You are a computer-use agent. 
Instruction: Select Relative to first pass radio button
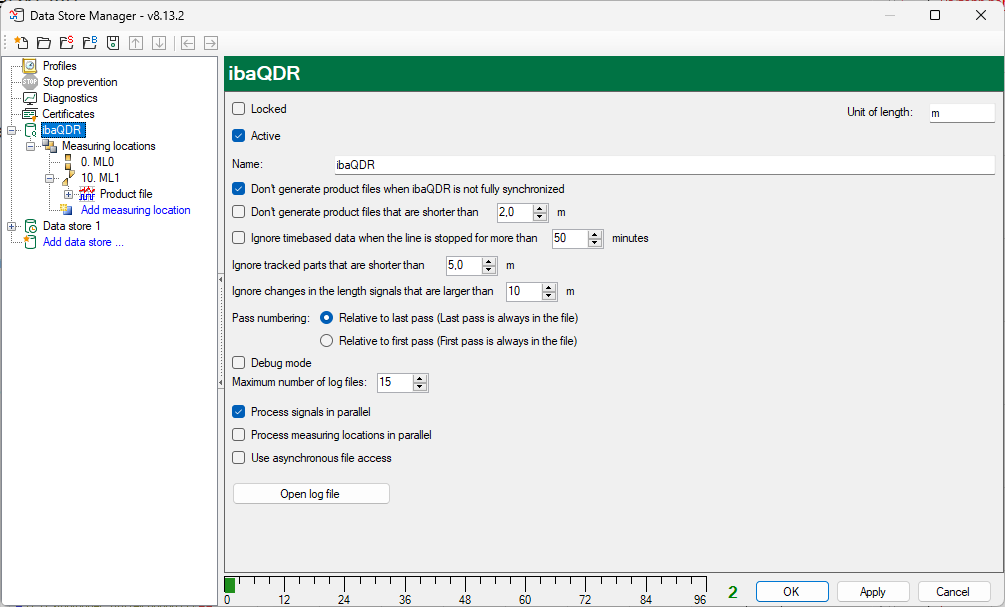pos(326,341)
